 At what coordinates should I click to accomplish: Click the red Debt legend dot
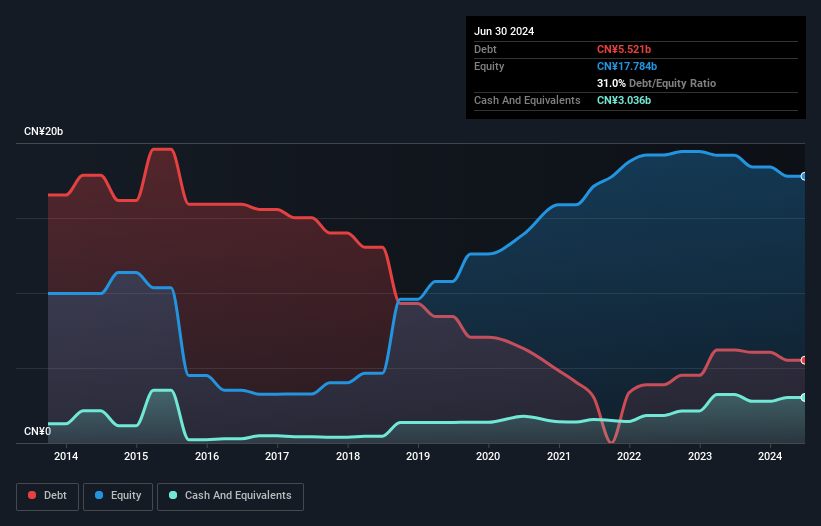pos(32,495)
